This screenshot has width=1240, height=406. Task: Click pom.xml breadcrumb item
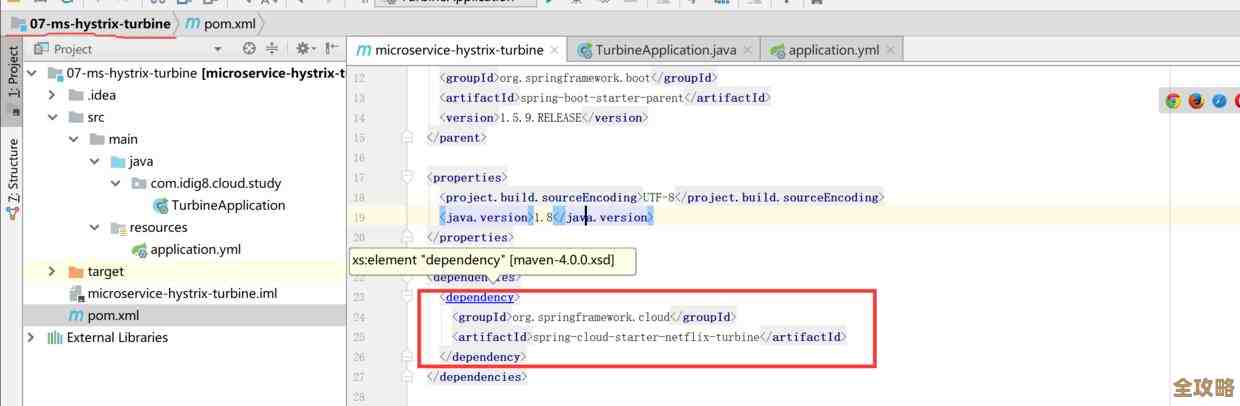(x=220, y=22)
